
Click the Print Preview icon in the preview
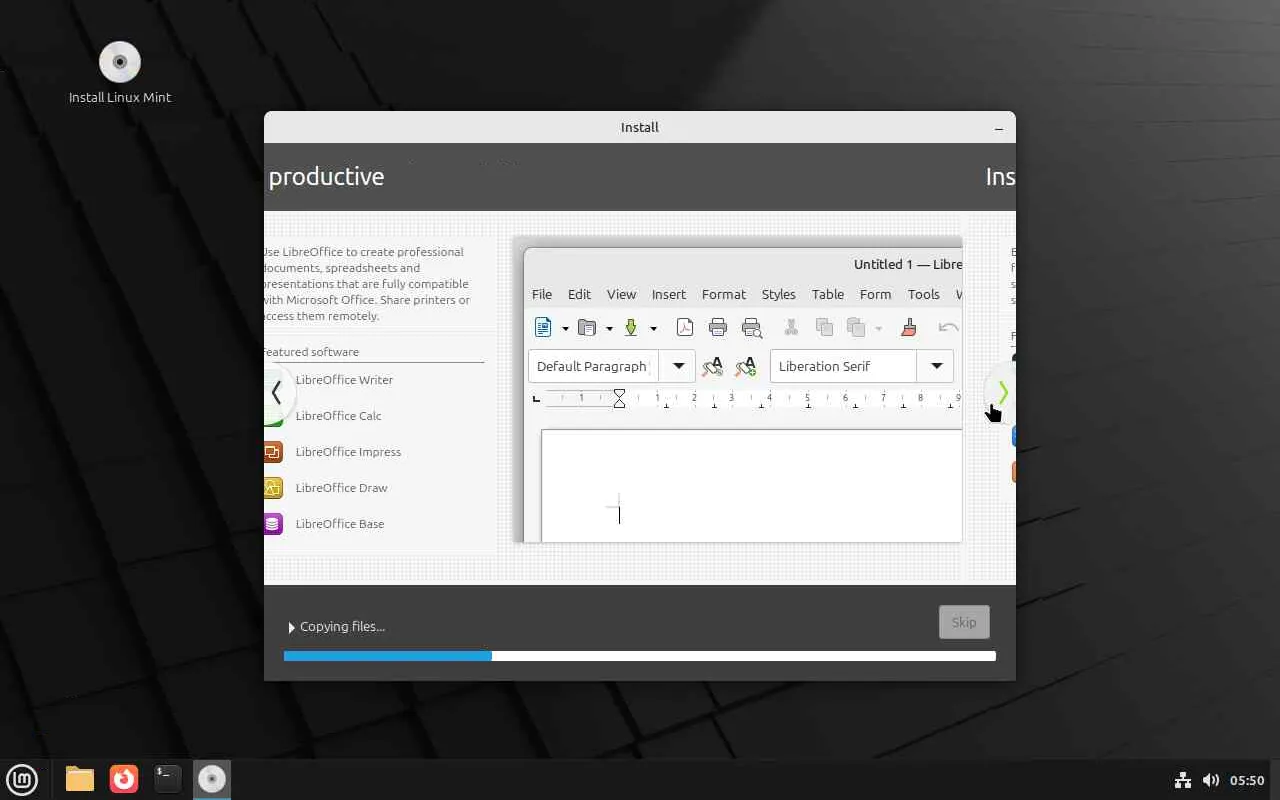click(x=752, y=327)
